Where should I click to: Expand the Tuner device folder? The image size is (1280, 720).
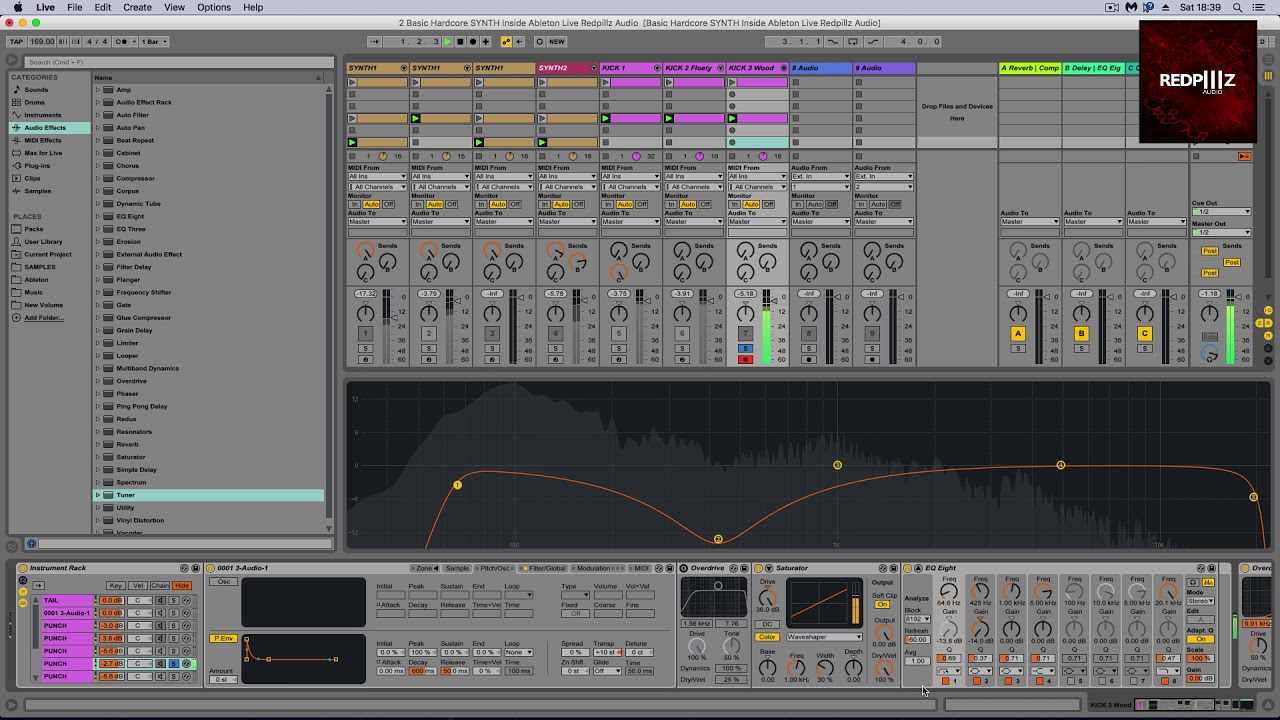[x=98, y=495]
